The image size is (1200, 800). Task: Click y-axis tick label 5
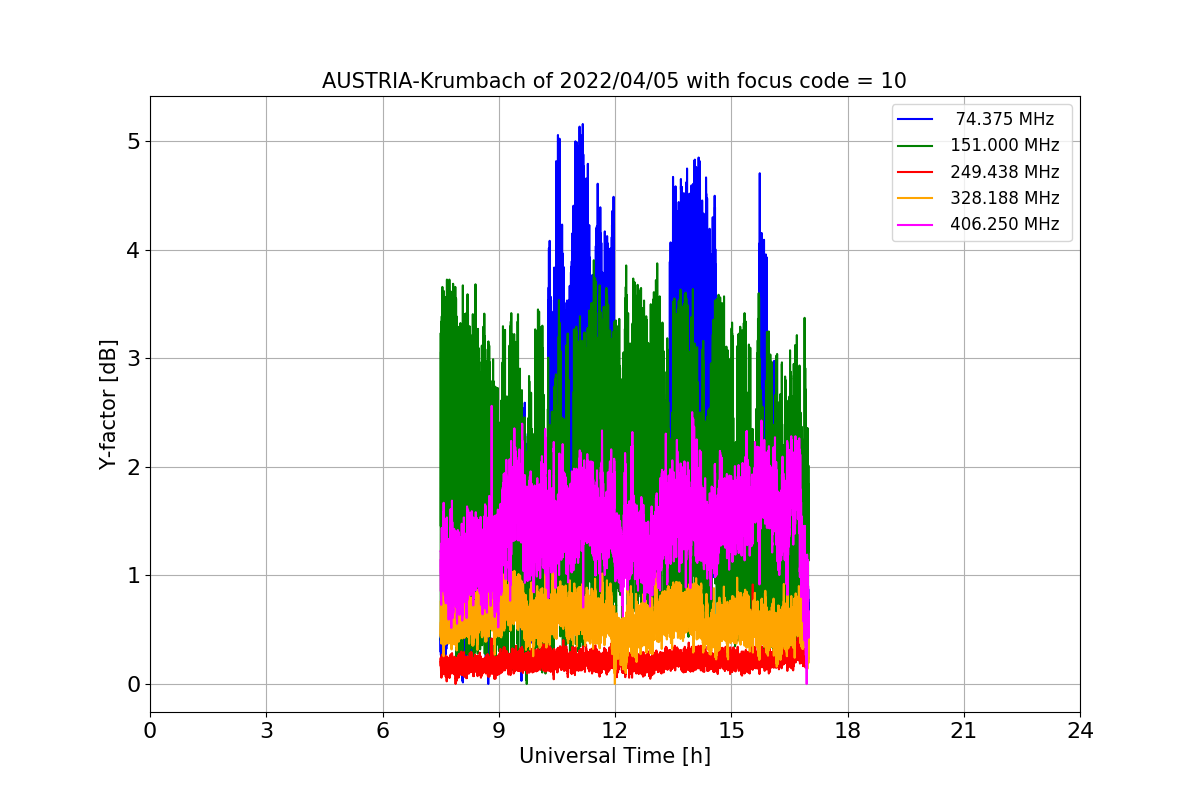133,142
